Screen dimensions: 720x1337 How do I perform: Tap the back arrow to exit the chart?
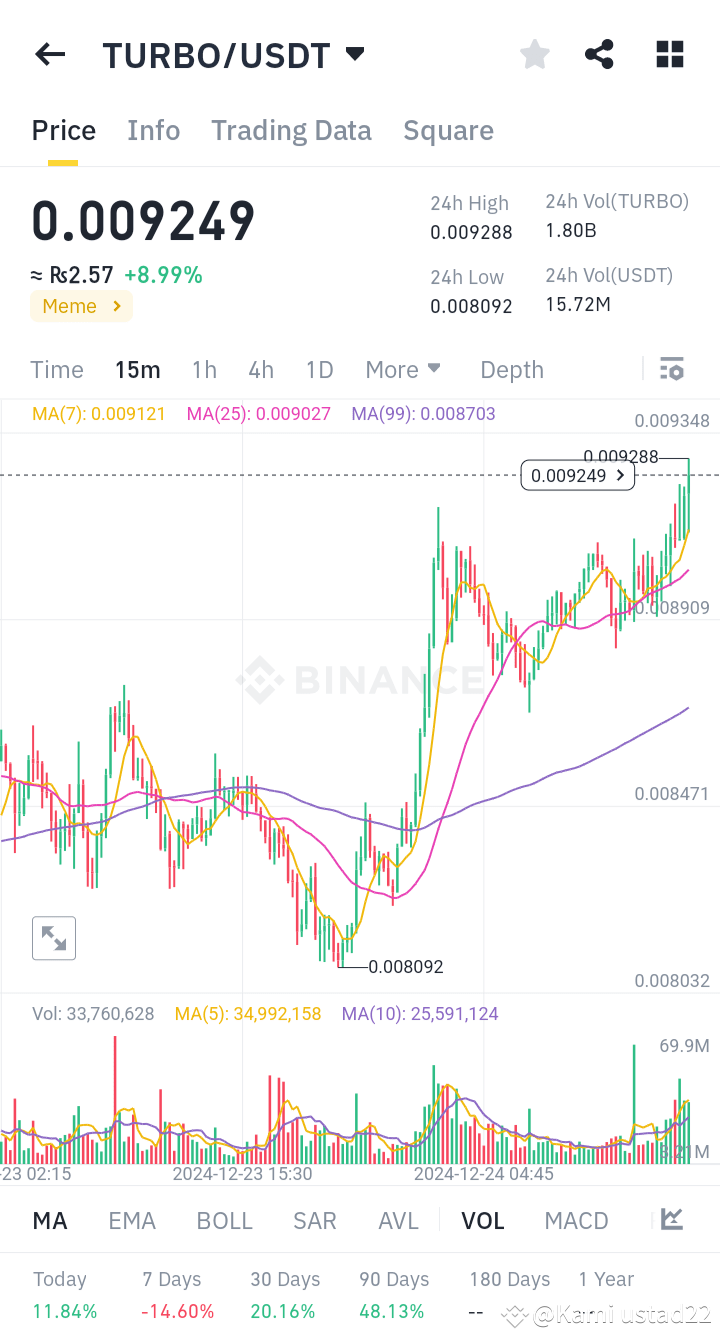49,54
